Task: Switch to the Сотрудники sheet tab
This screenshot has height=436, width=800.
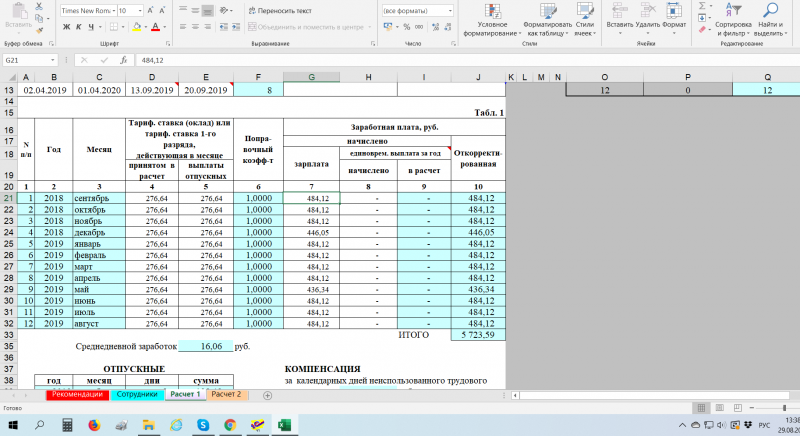Action: 136,395
